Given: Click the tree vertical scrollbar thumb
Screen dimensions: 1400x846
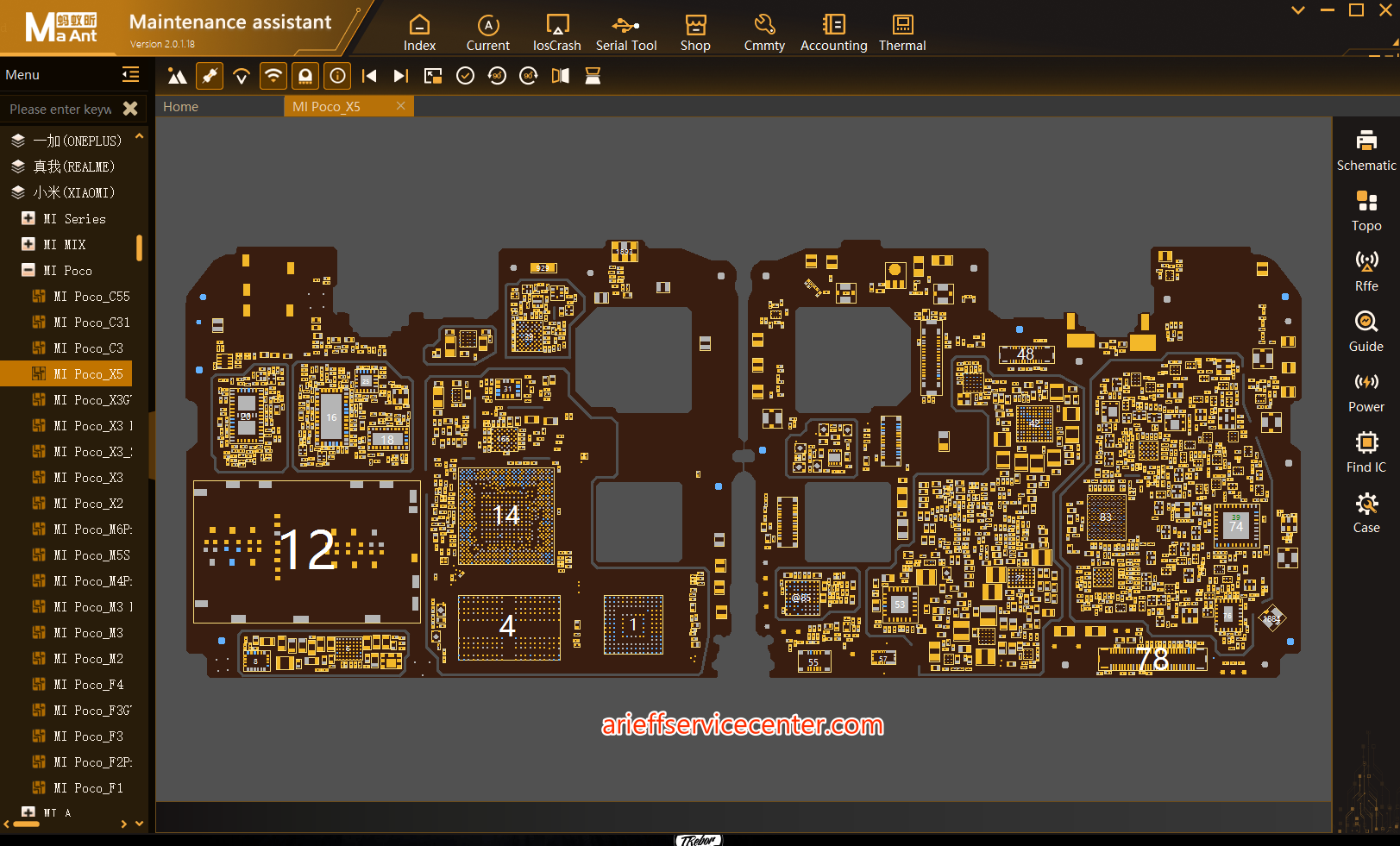Looking at the screenshot, I should point(139,248).
